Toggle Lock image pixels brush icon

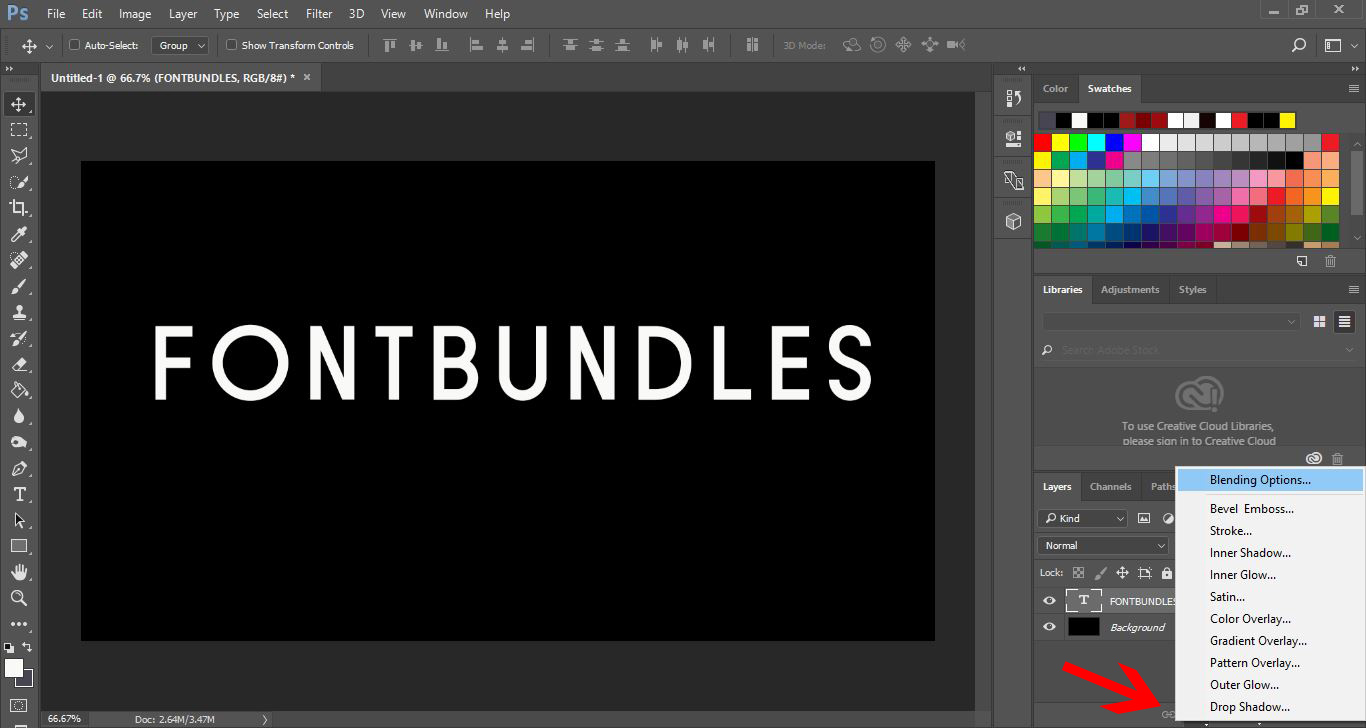[x=1100, y=573]
